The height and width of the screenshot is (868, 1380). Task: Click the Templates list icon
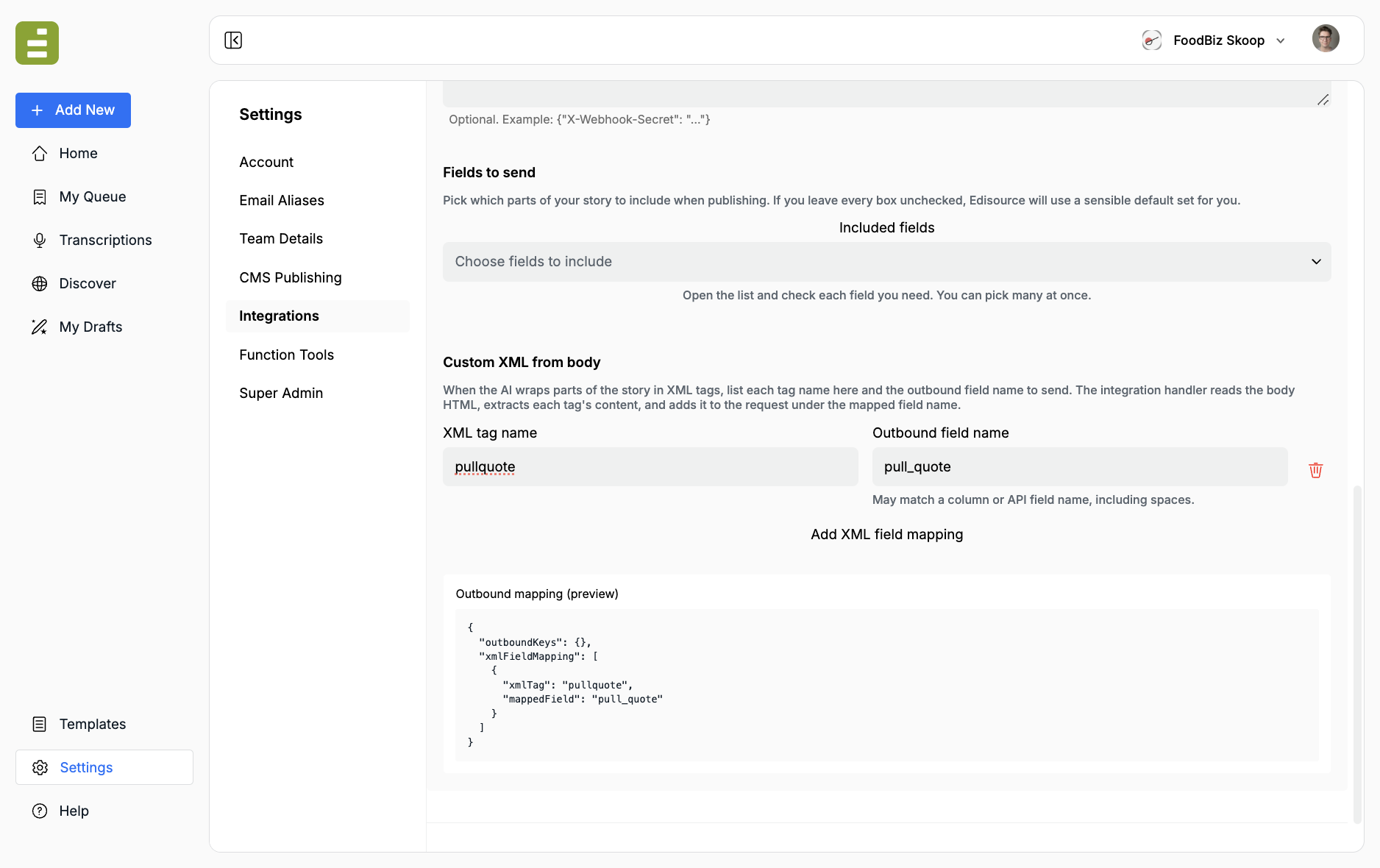(x=40, y=724)
